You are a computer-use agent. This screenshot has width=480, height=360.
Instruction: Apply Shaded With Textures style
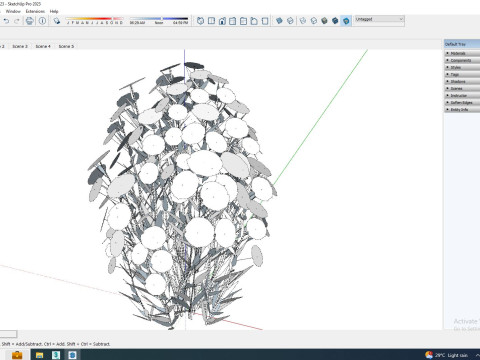click(x=335, y=21)
